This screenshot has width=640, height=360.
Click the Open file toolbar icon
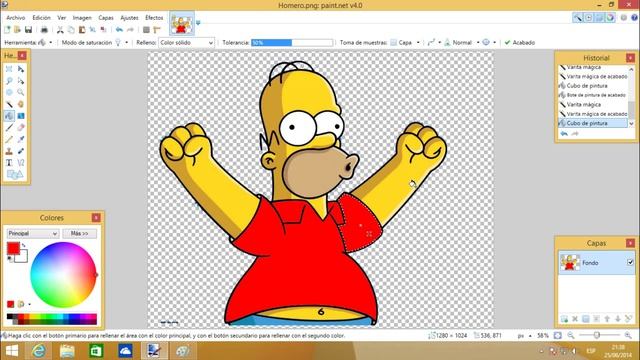[x=17, y=29]
